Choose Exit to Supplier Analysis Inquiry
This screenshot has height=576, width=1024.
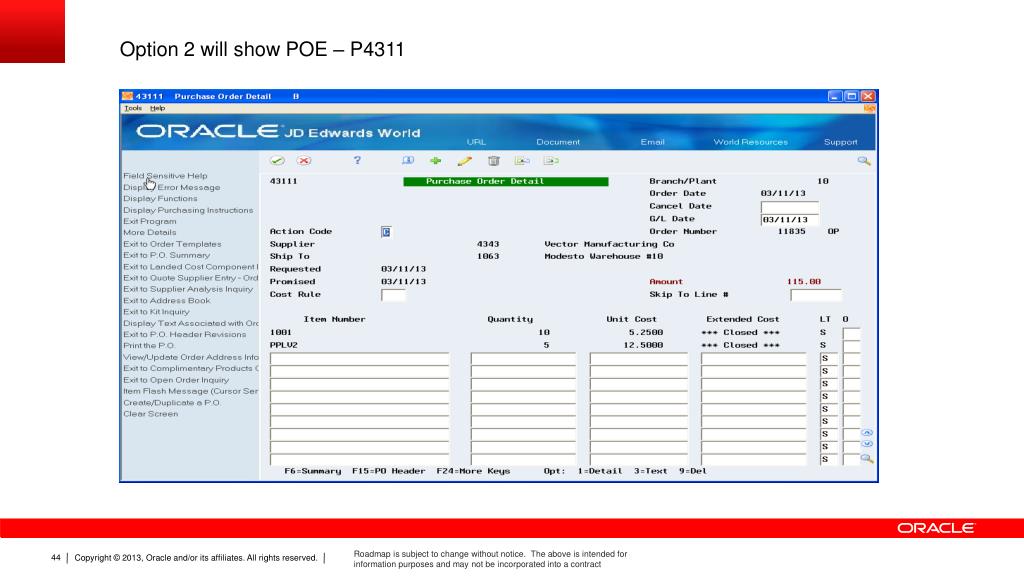pyautogui.click(x=188, y=289)
